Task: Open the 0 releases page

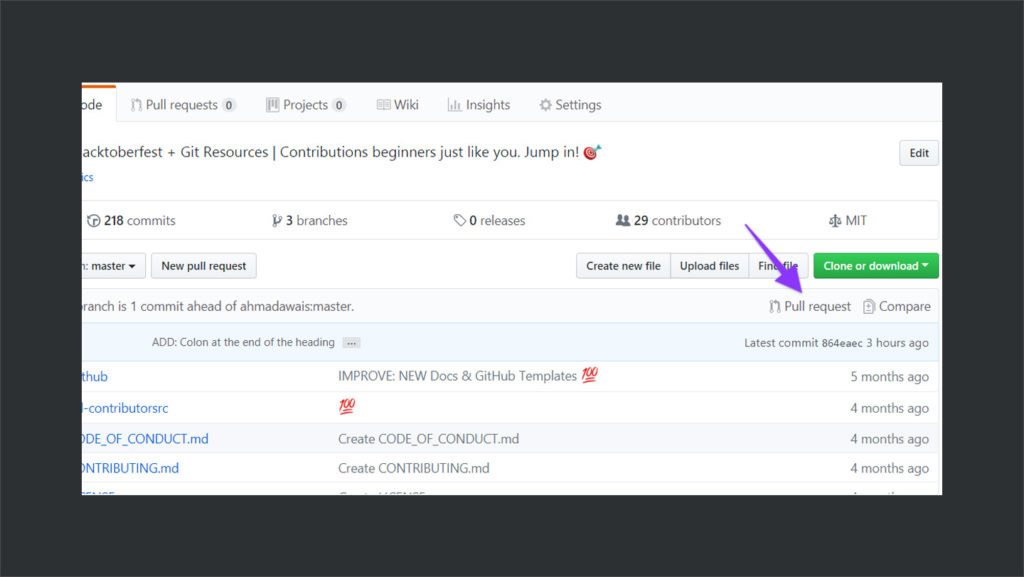Action: tap(489, 221)
